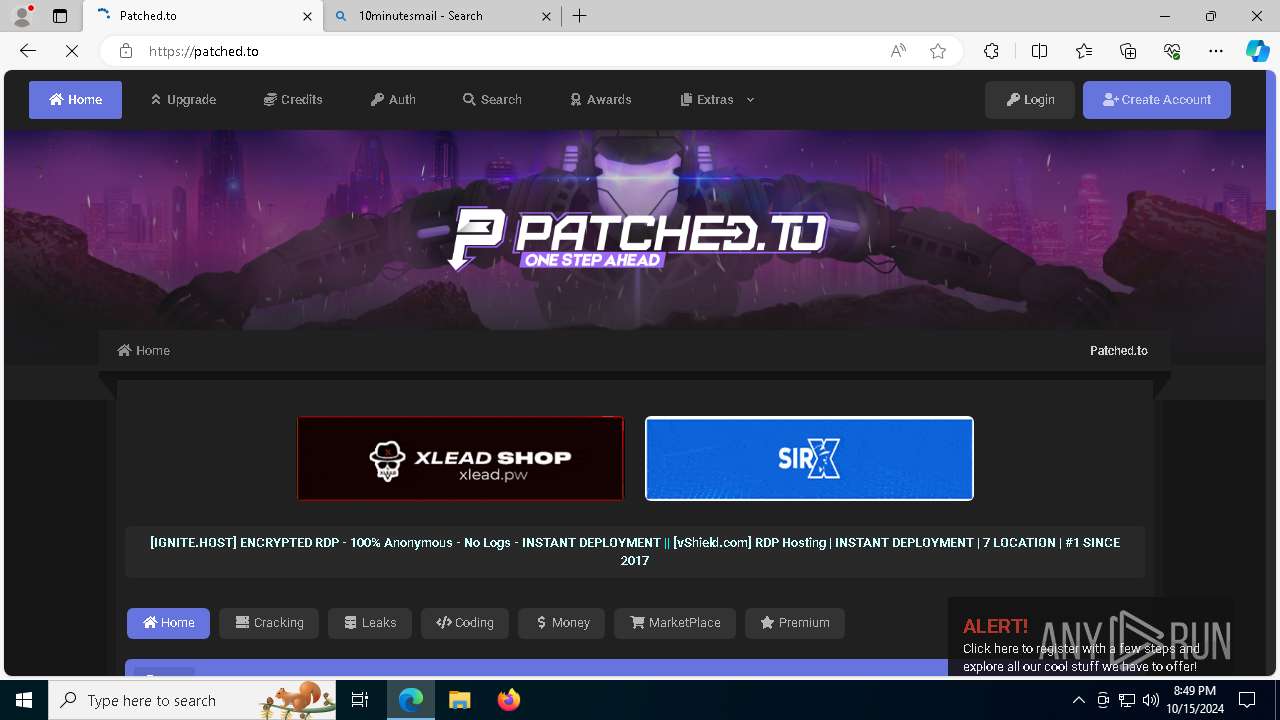Open the network status tray icon
Viewport: 1280px width, 720px height.
pyautogui.click(x=1127, y=700)
